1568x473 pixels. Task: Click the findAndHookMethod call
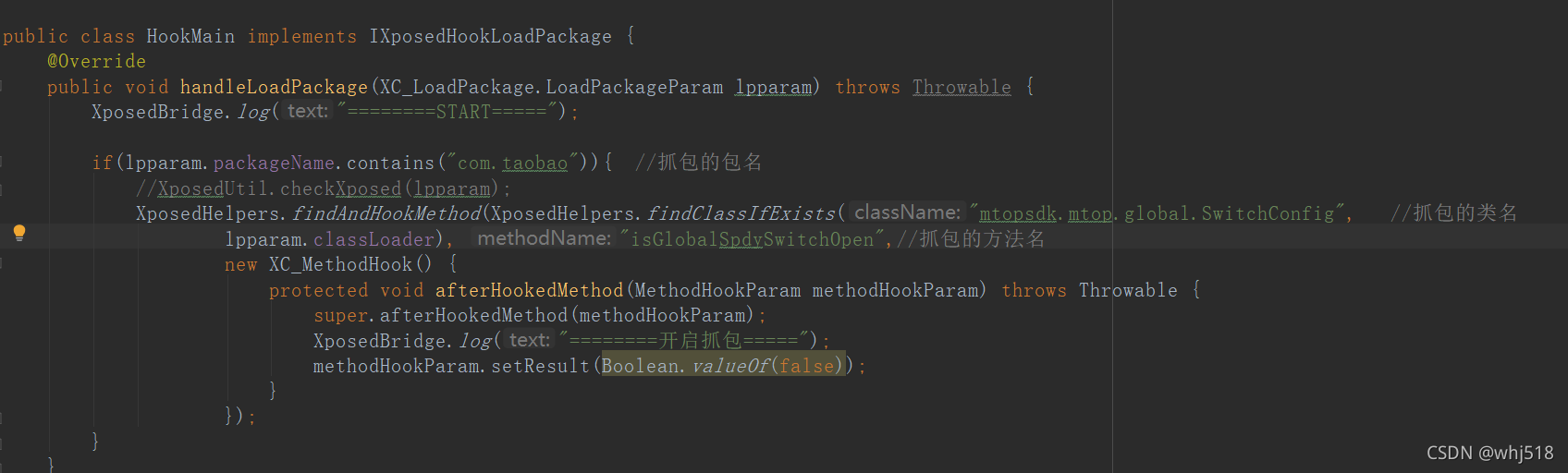click(386, 213)
